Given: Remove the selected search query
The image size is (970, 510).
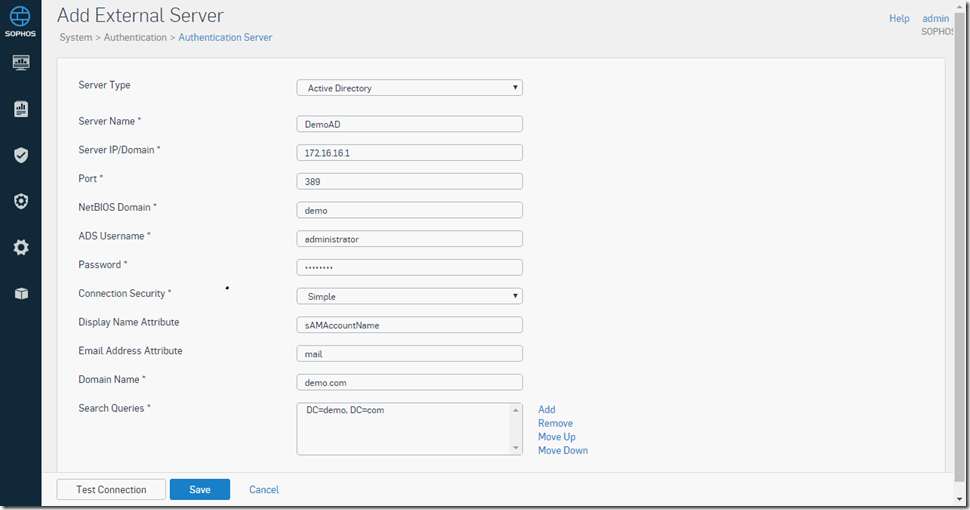Looking at the screenshot, I should coord(556,423).
